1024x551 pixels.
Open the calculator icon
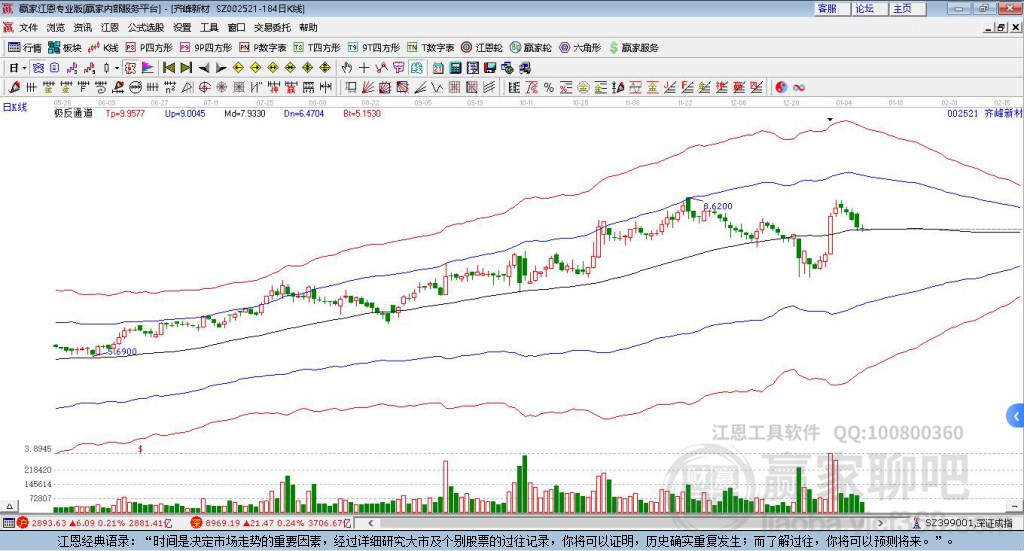[x=455, y=68]
